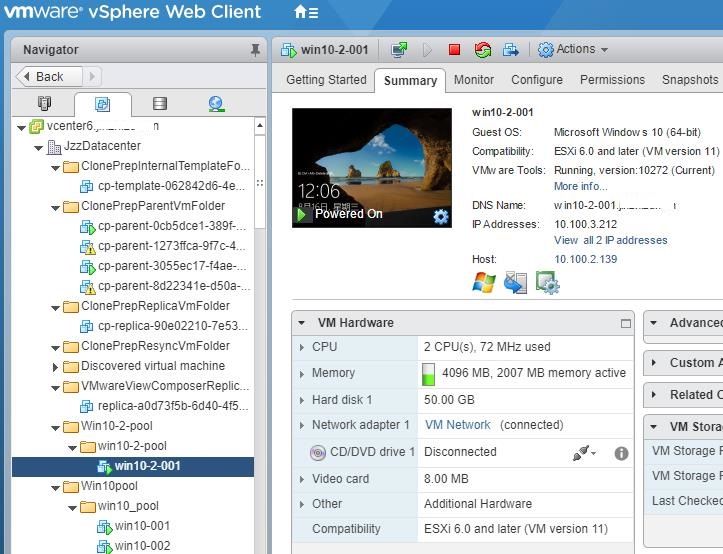This screenshot has width=723, height=554.
Task: Click the VM migration status icon
Action: [516, 282]
